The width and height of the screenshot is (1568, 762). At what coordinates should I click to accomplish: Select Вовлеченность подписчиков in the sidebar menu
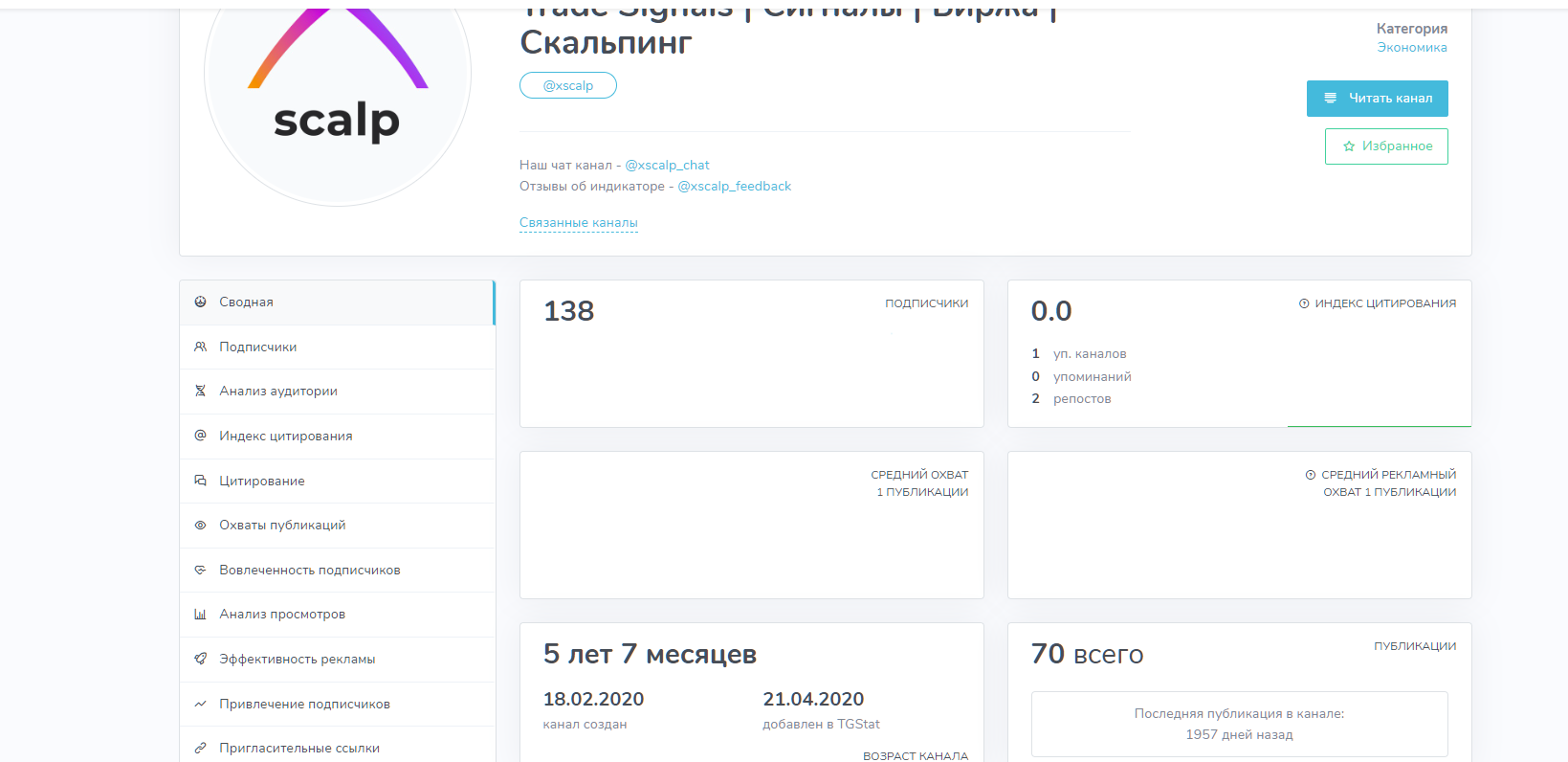(337, 570)
